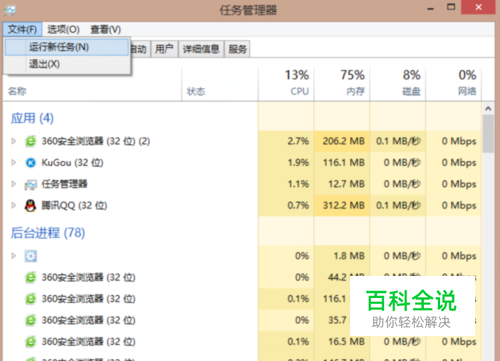Click the unnamed gear process icon
The image size is (500, 361).
pyautogui.click(x=31, y=256)
